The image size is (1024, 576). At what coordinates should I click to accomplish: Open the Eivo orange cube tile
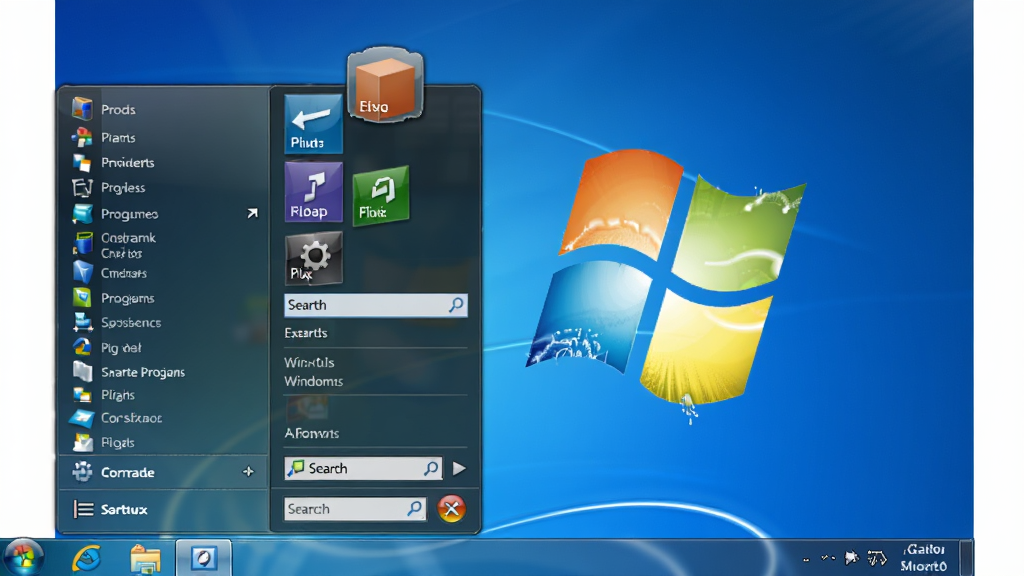pyautogui.click(x=385, y=85)
